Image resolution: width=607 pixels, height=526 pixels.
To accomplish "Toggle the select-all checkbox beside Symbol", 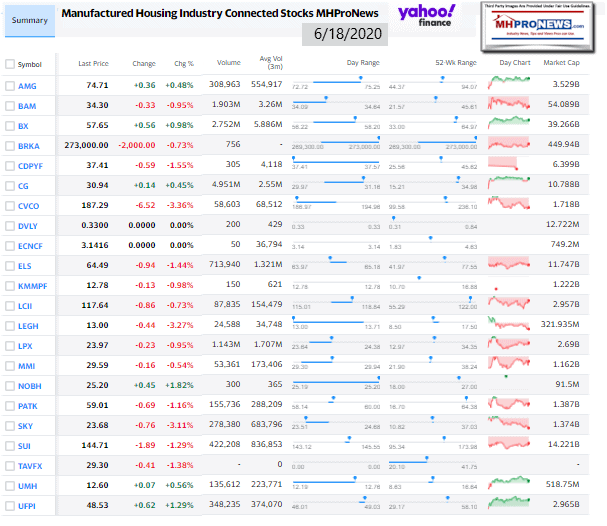I will click(x=10, y=64).
